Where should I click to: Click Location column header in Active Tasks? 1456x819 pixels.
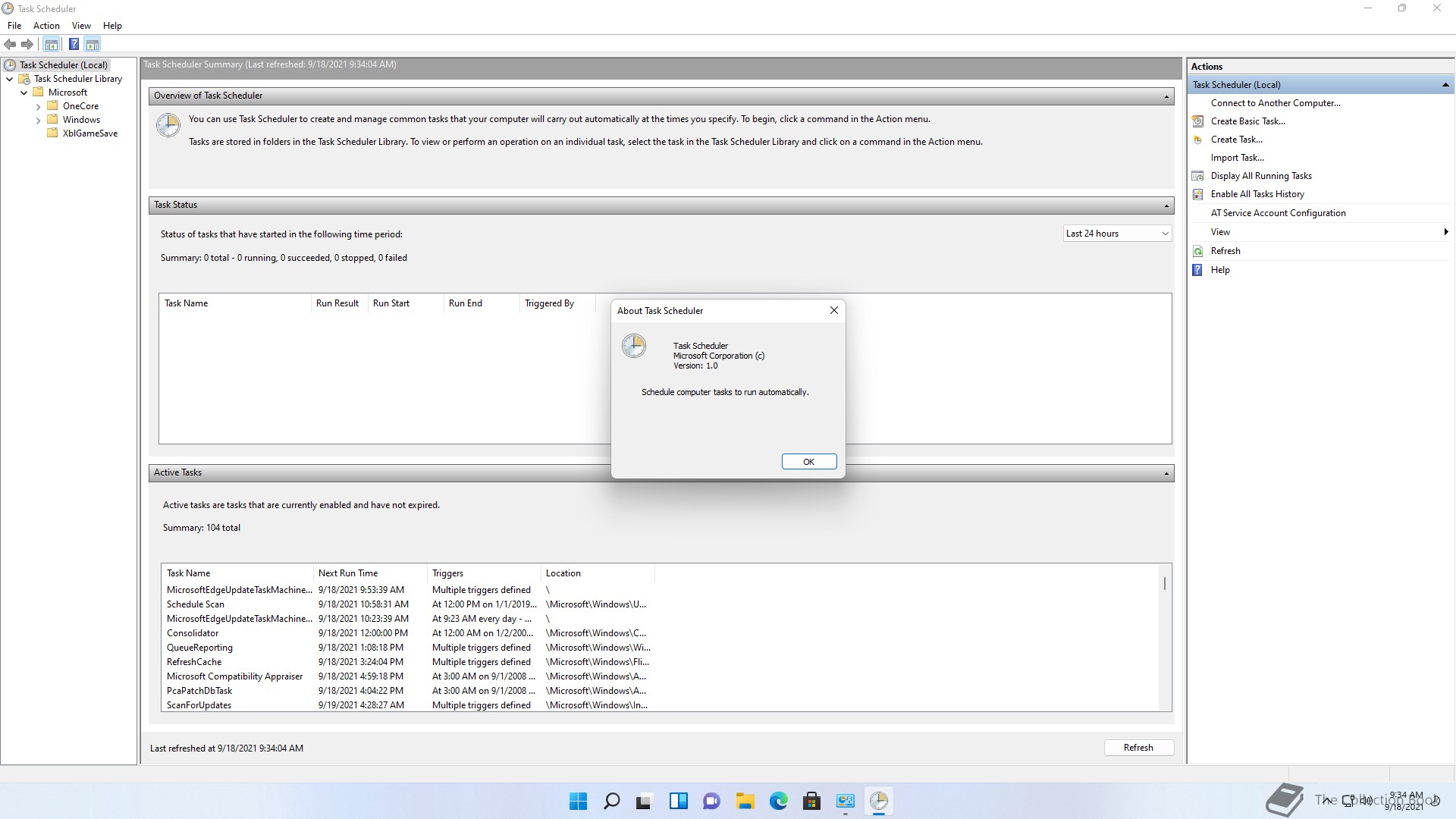[x=598, y=573]
